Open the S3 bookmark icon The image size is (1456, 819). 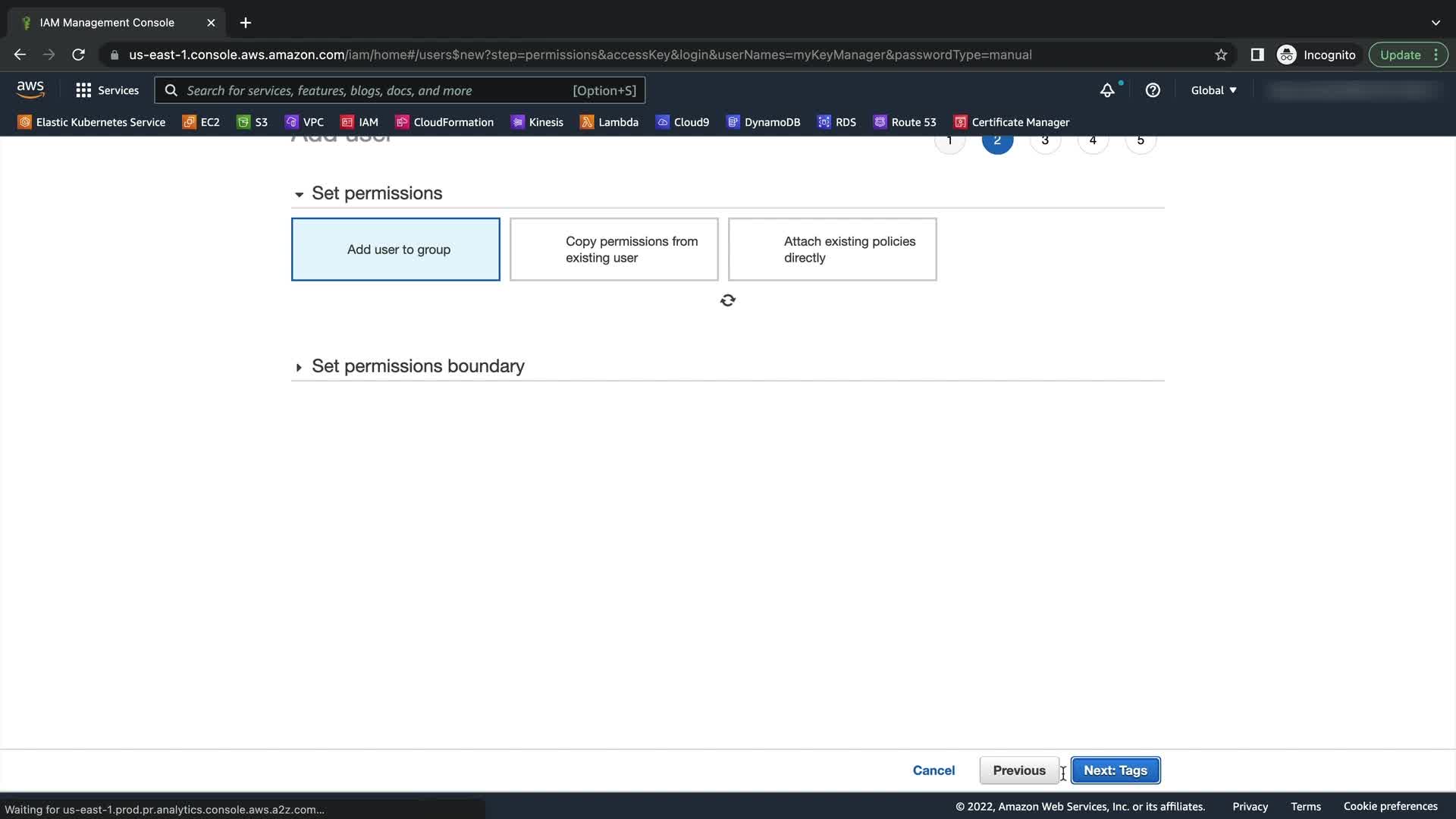tap(243, 122)
